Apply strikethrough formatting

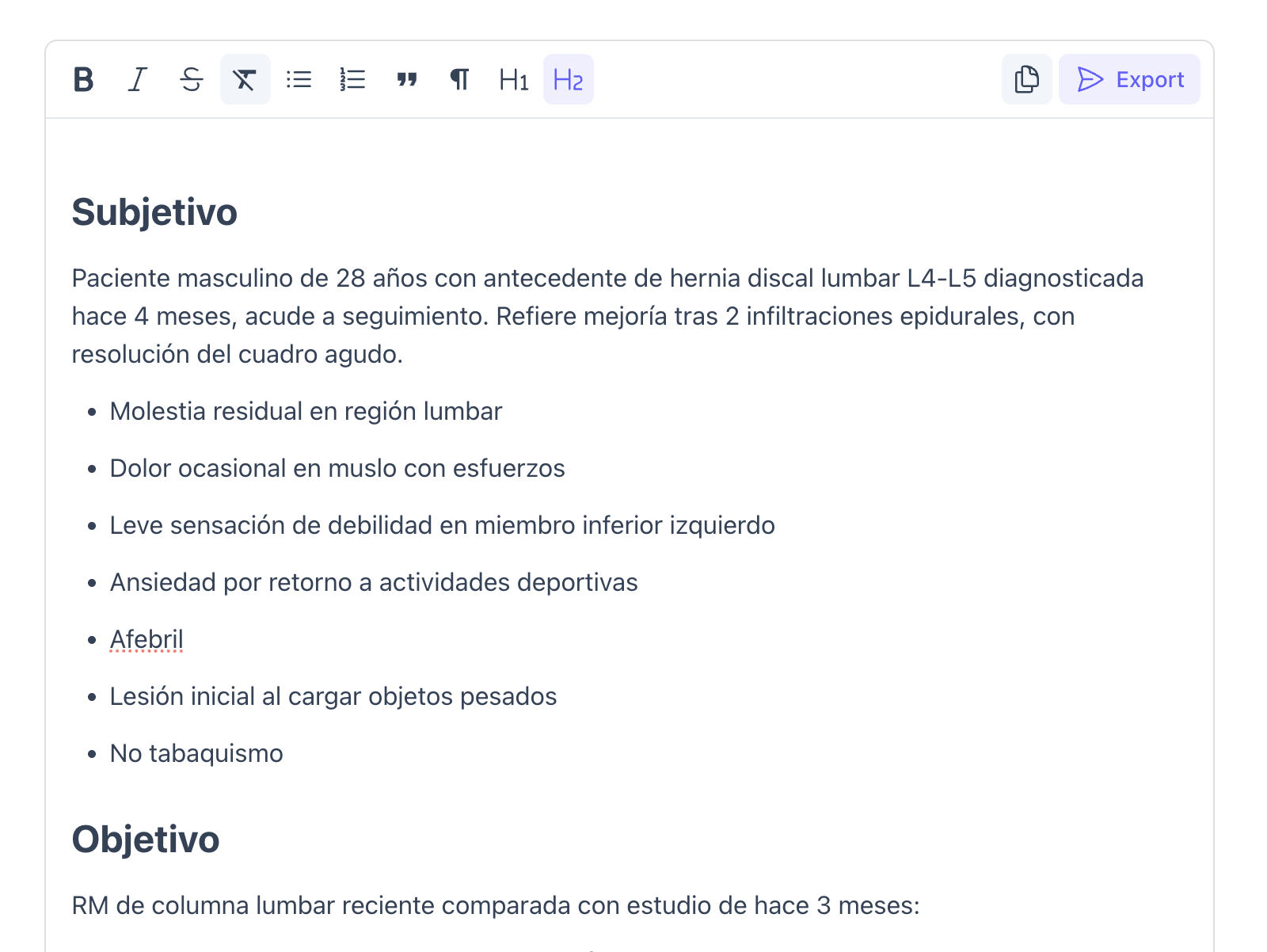click(191, 78)
